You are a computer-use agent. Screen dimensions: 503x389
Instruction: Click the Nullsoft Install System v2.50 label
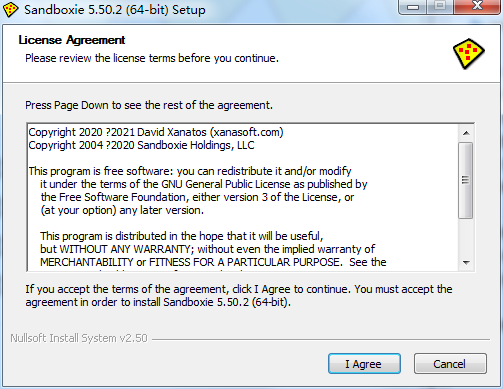(x=79, y=338)
